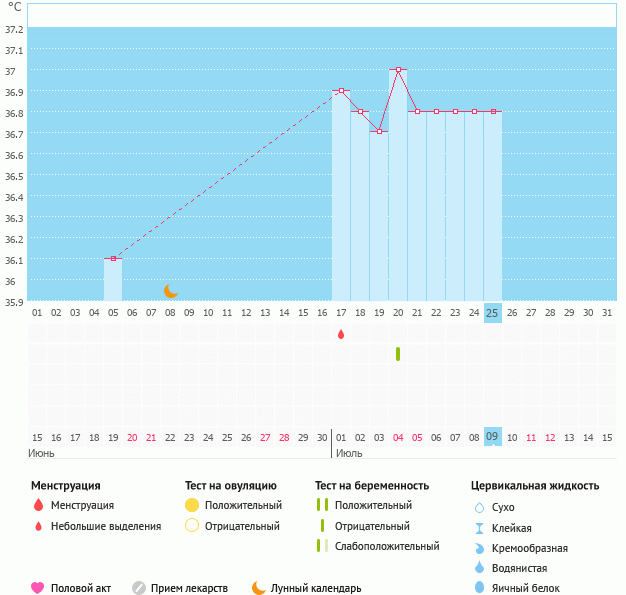The width and height of the screenshot is (626, 595).
Task: Click the Цервикальная жидкость heading
Action: tap(535, 486)
